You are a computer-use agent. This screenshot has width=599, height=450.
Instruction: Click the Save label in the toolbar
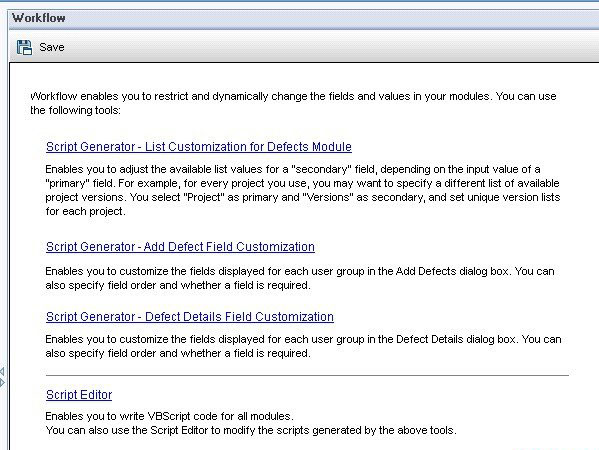52,47
